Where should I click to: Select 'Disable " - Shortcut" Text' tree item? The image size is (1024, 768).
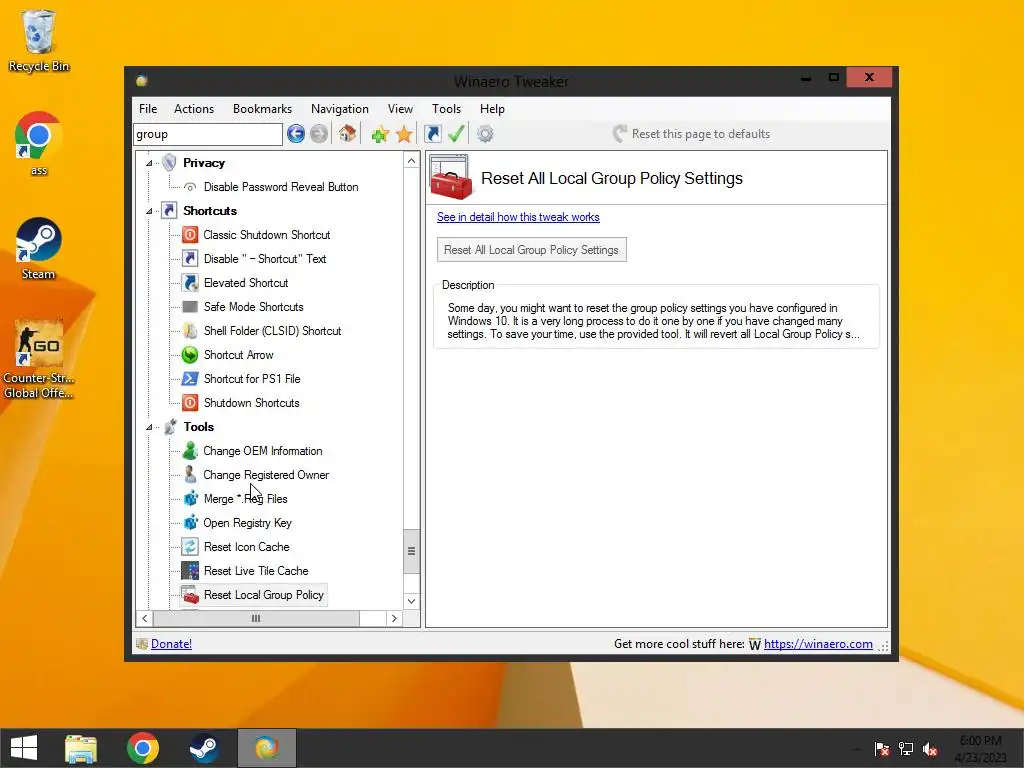click(x=264, y=259)
